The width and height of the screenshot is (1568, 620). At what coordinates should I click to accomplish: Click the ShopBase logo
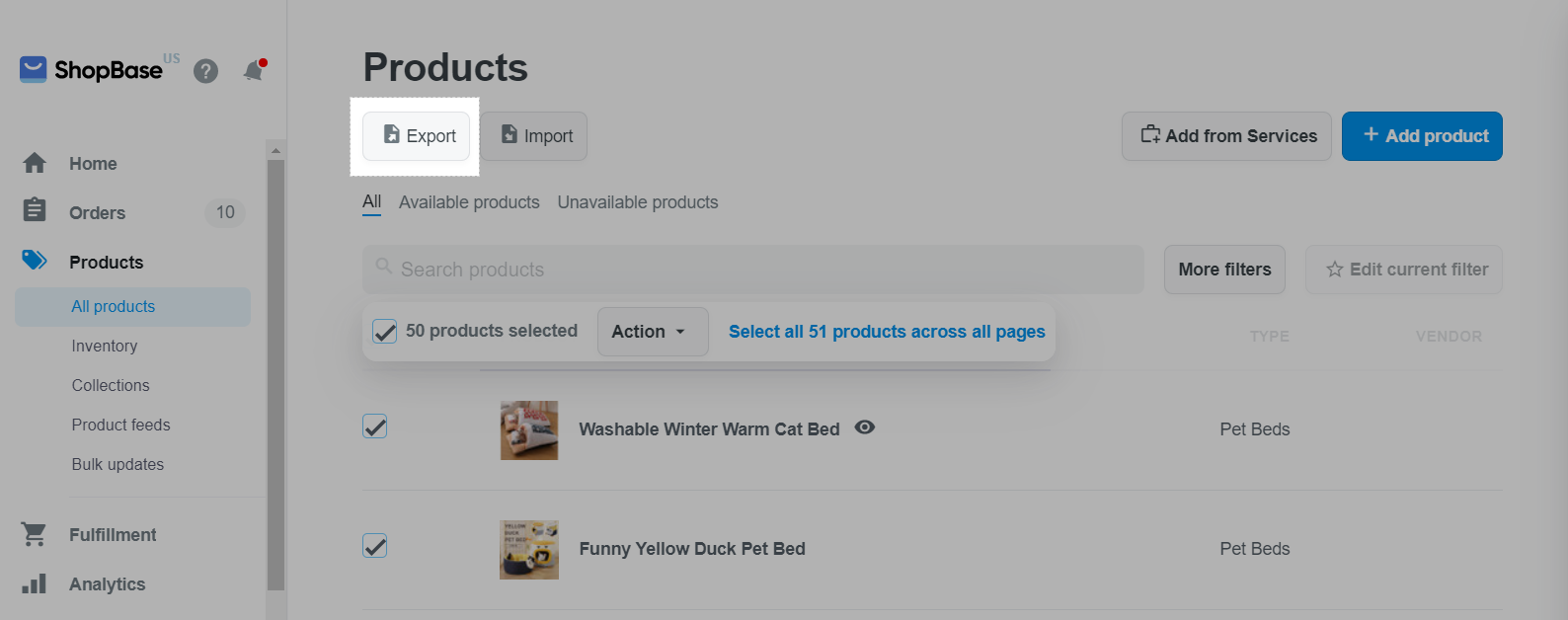tap(91, 70)
